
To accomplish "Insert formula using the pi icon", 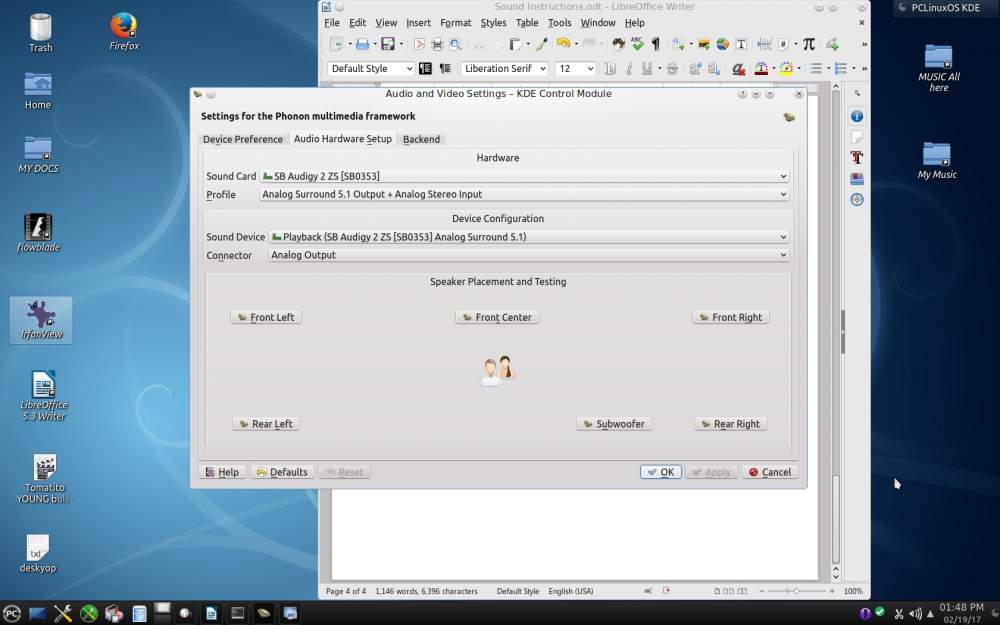I will 809,44.
